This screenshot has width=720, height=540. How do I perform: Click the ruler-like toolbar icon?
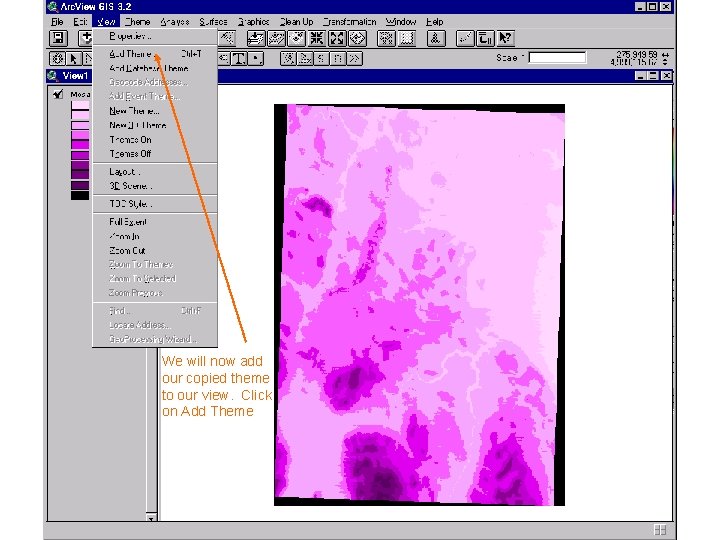(465, 38)
